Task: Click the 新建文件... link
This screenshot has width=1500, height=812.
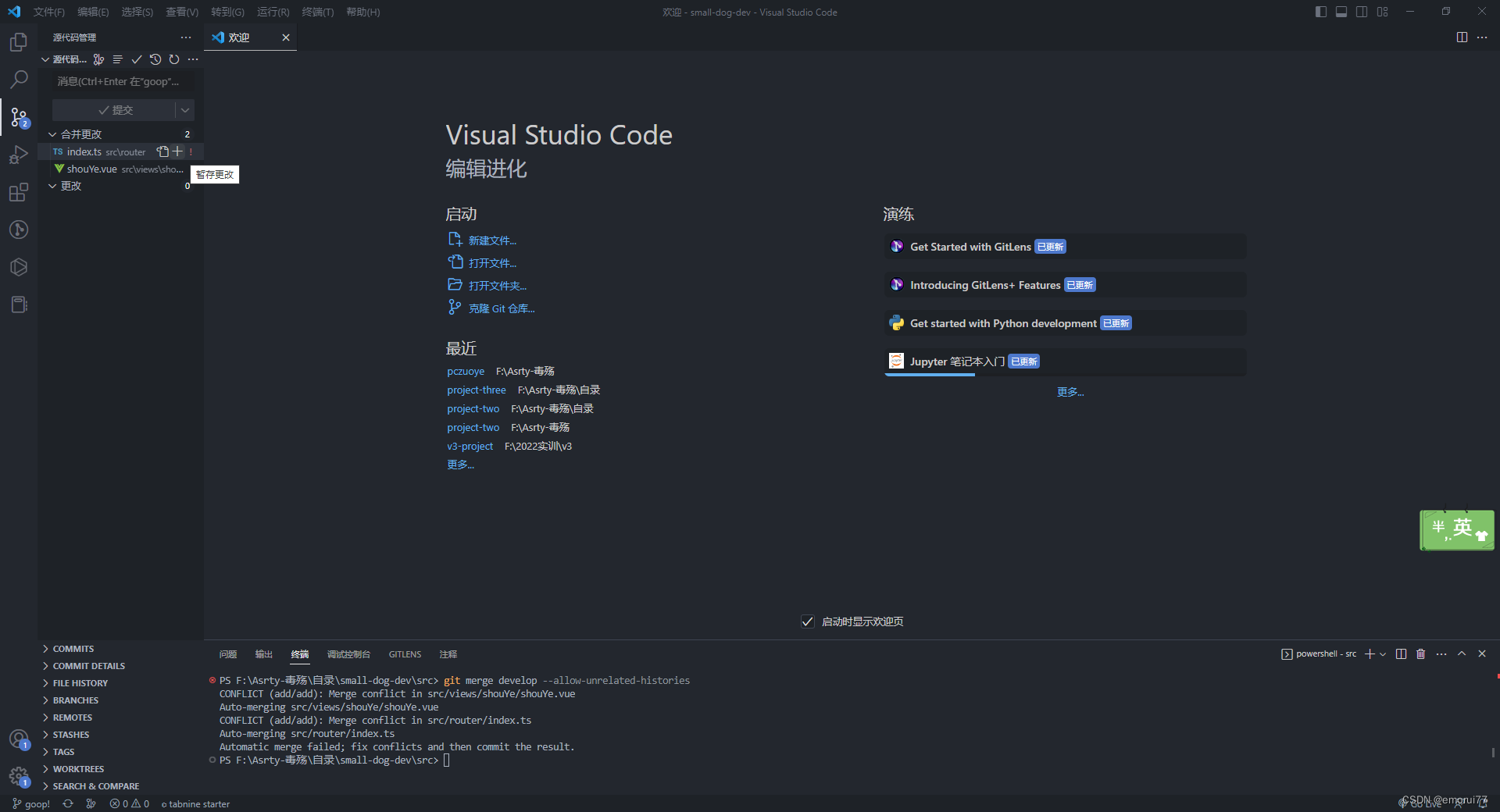Action: point(492,240)
